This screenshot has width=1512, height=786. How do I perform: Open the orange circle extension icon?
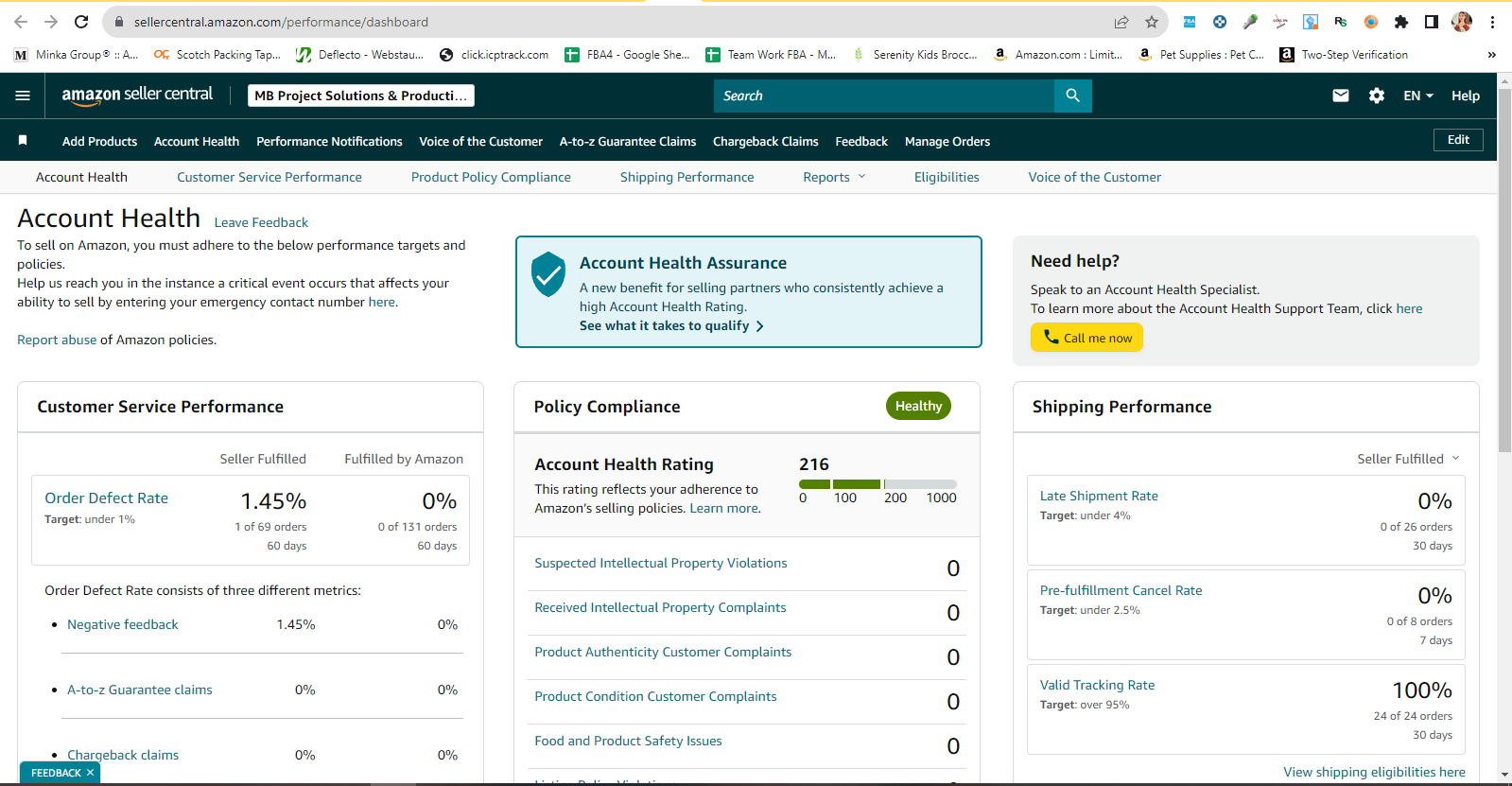1371,22
